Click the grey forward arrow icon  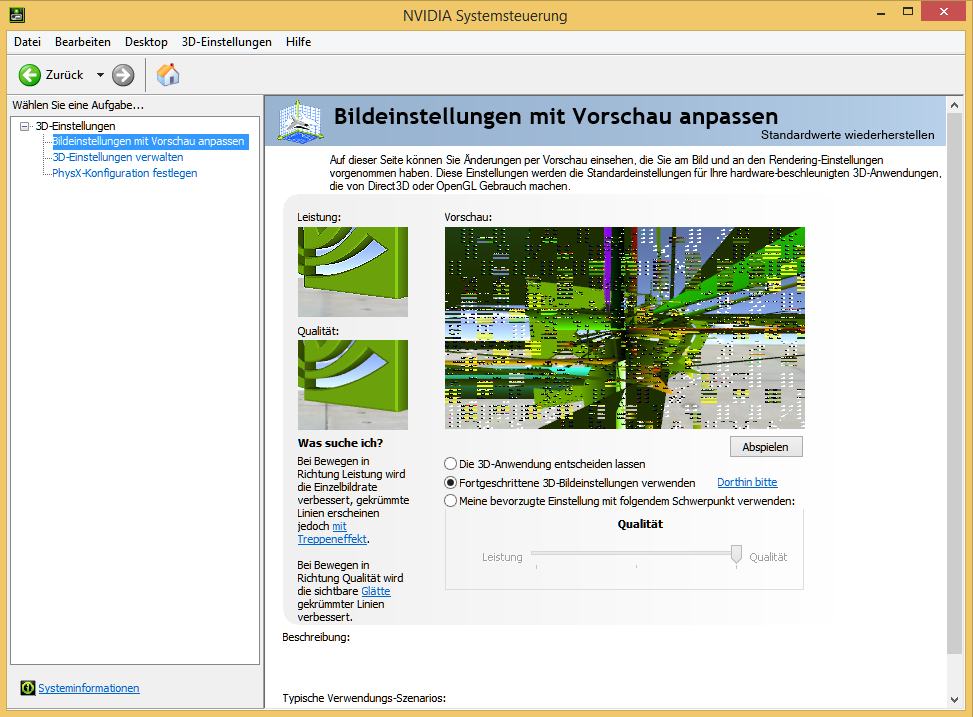pyautogui.click(x=123, y=75)
